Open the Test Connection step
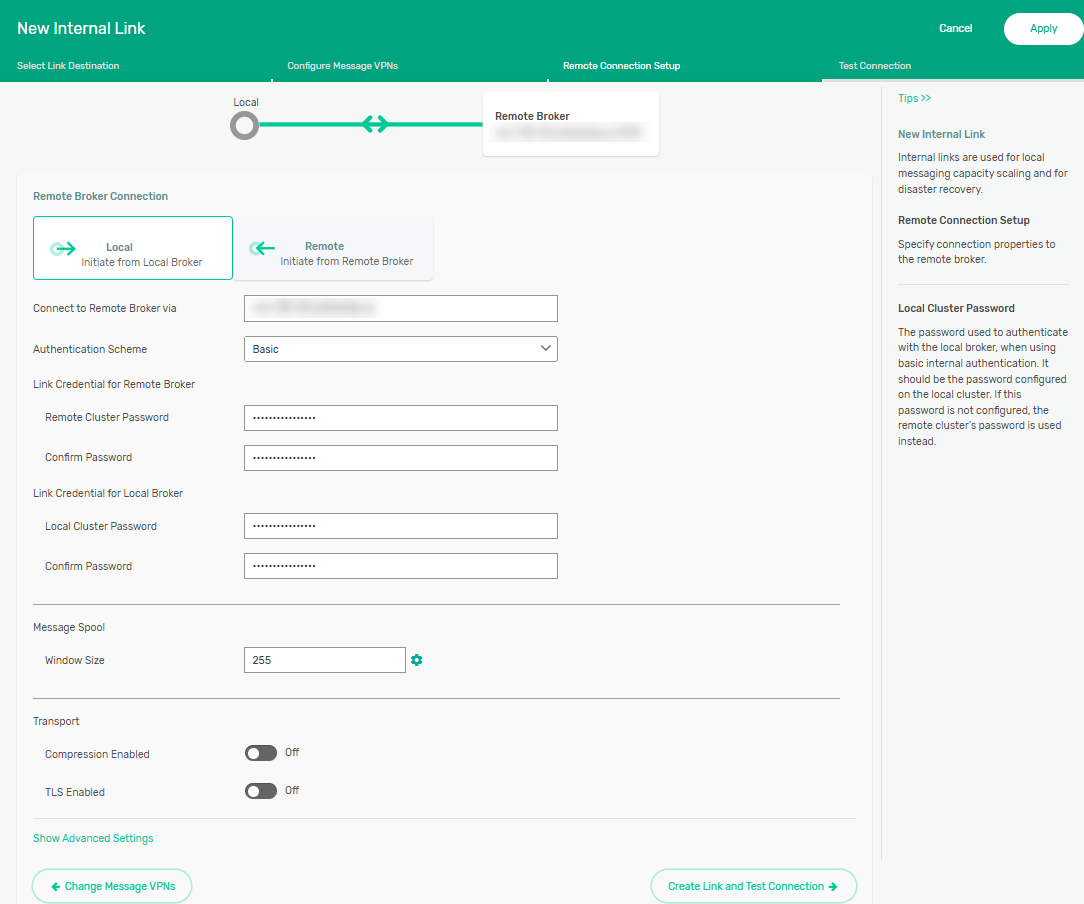 coord(874,66)
